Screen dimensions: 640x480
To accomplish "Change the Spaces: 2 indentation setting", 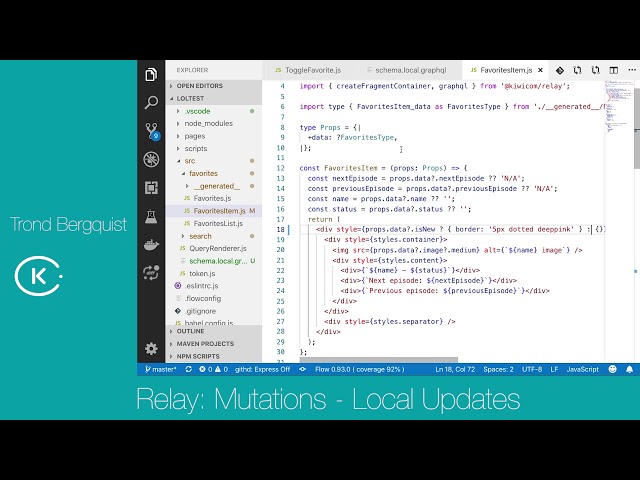I will (x=498, y=369).
